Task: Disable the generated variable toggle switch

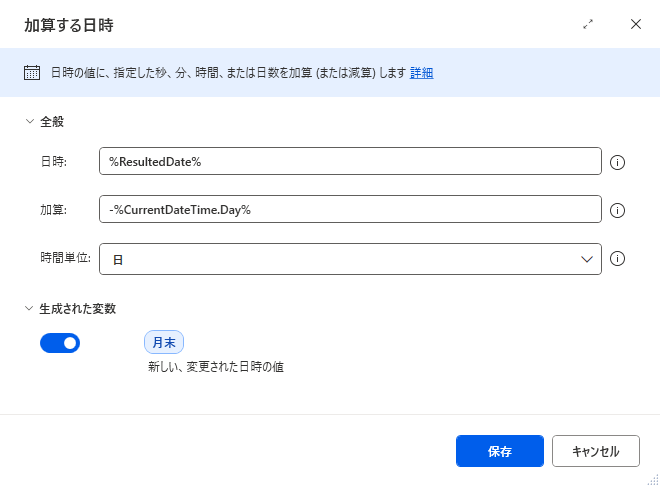Action: (60, 343)
